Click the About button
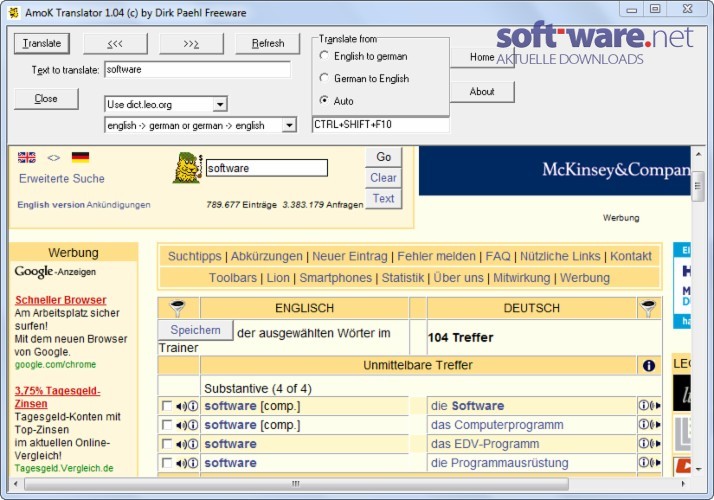 point(482,92)
